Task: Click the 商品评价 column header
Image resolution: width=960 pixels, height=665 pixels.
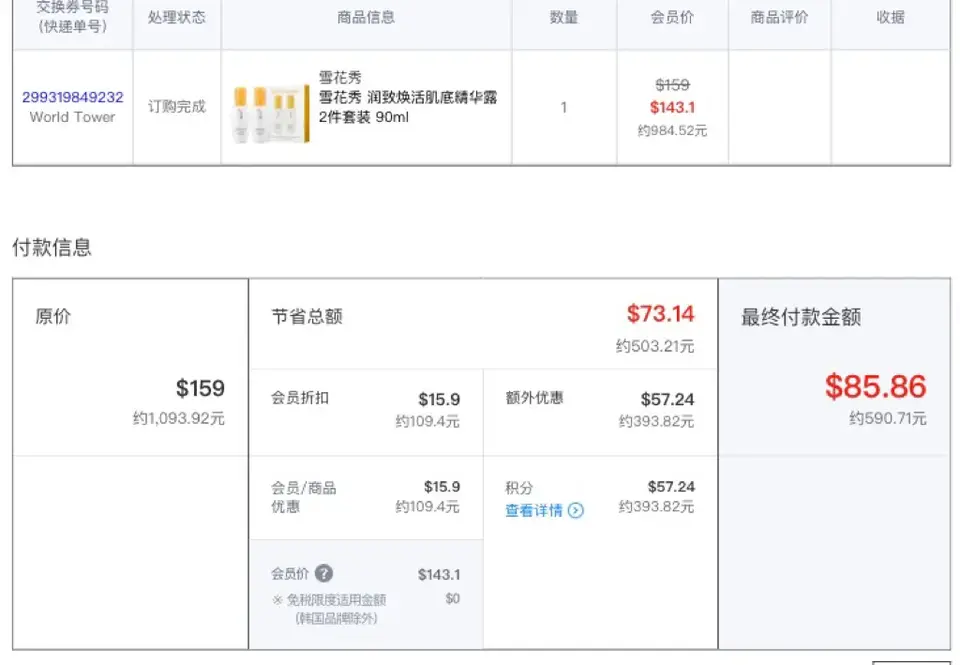Action: [779, 17]
